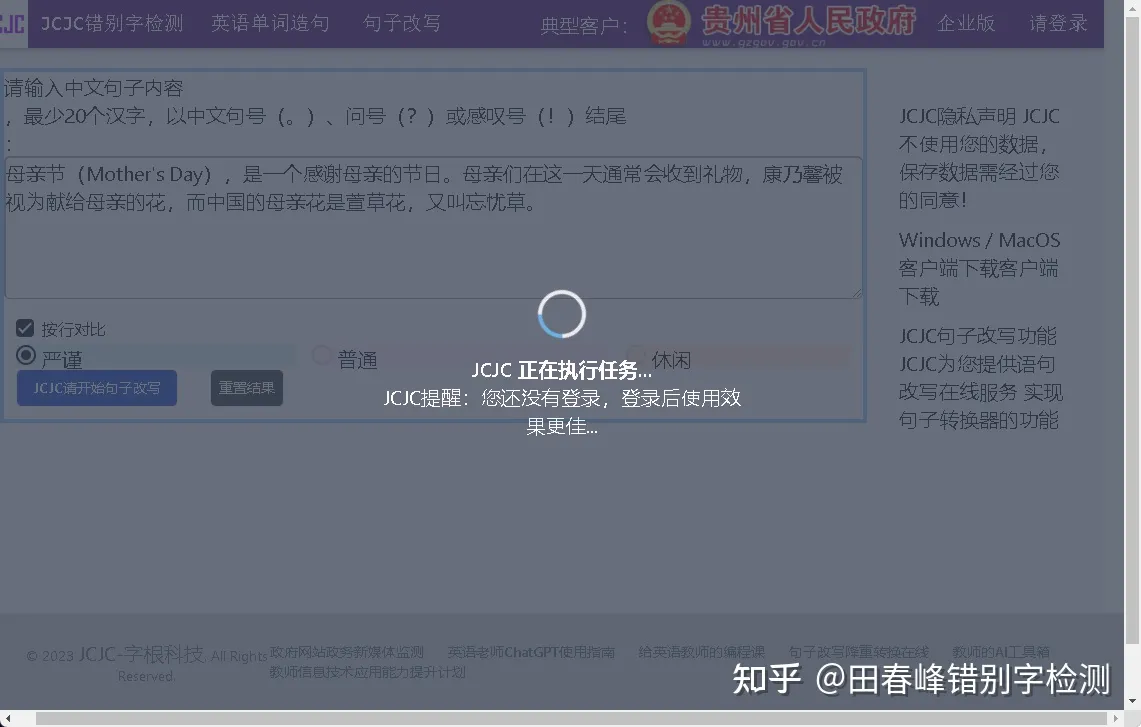This screenshot has height=727, width=1141.
Task: Open 句子改写降重转换在线 footer link
Action: (859, 652)
